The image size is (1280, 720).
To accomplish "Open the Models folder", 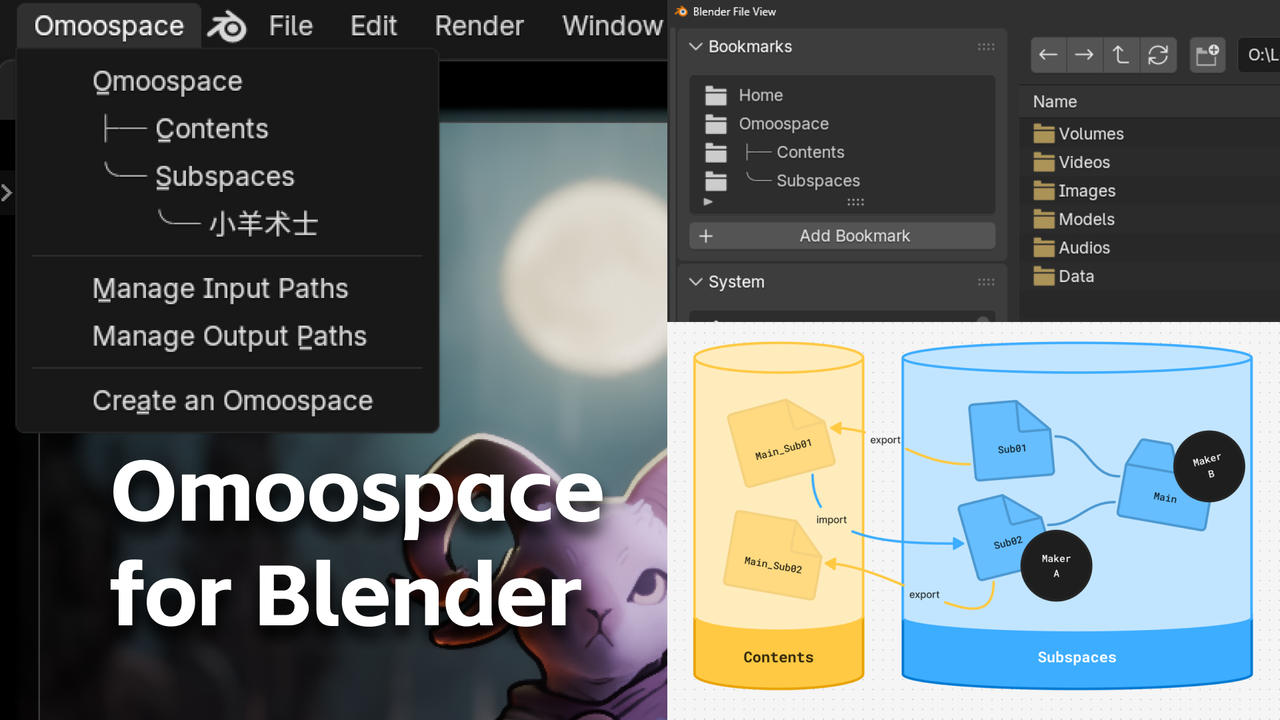I will click(1086, 219).
